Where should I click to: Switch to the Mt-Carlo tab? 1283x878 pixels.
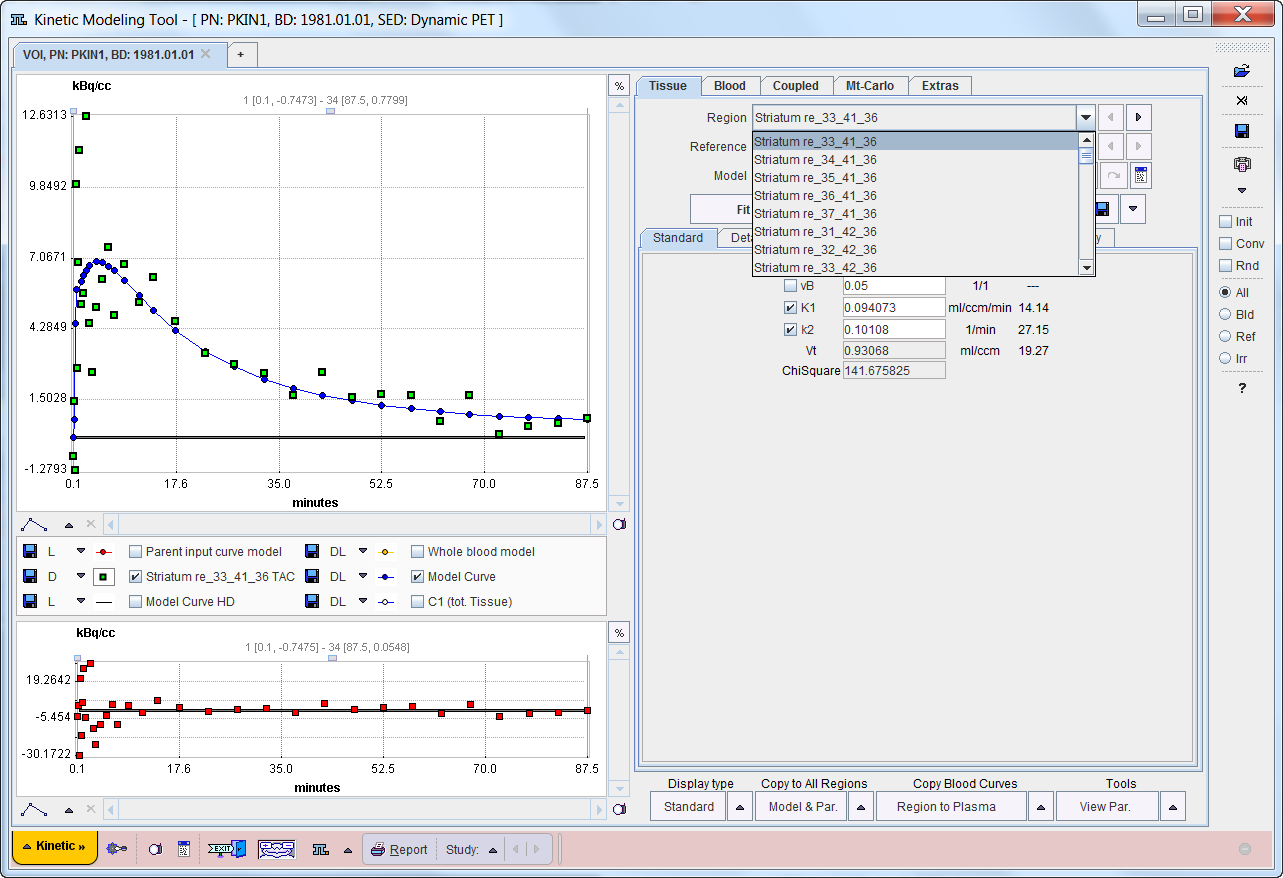870,86
